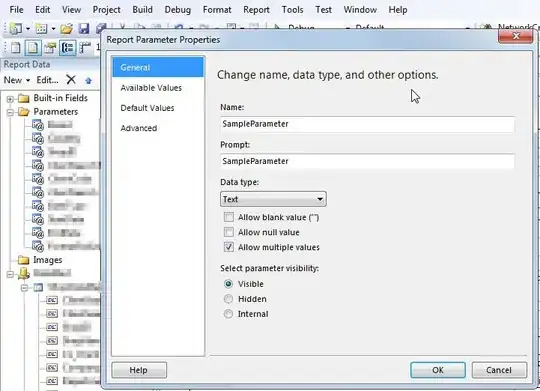The height and width of the screenshot is (391, 540).
Task: Open the Data type dropdown
Action: (273, 199)
